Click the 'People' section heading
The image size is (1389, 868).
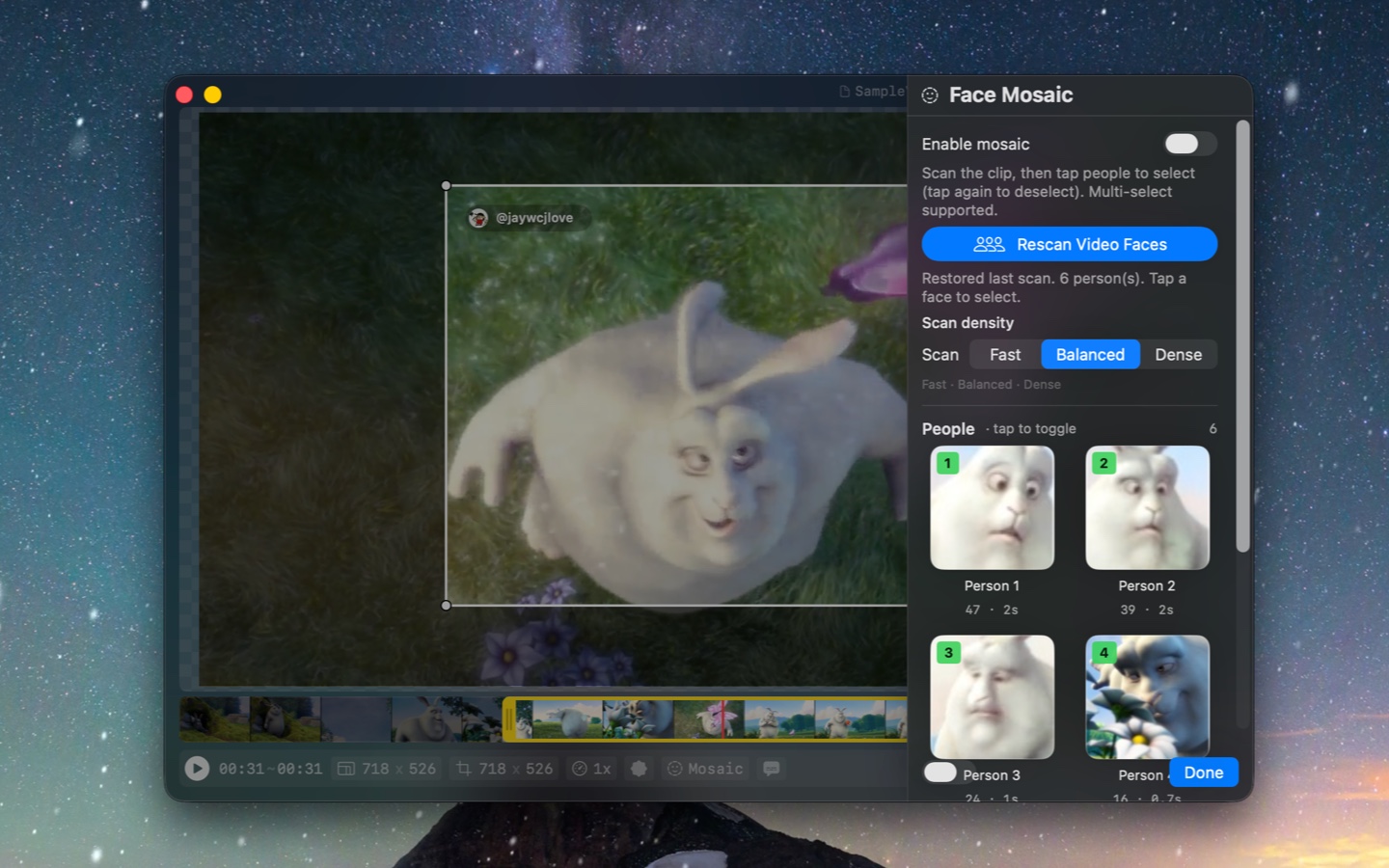point(948,428)
